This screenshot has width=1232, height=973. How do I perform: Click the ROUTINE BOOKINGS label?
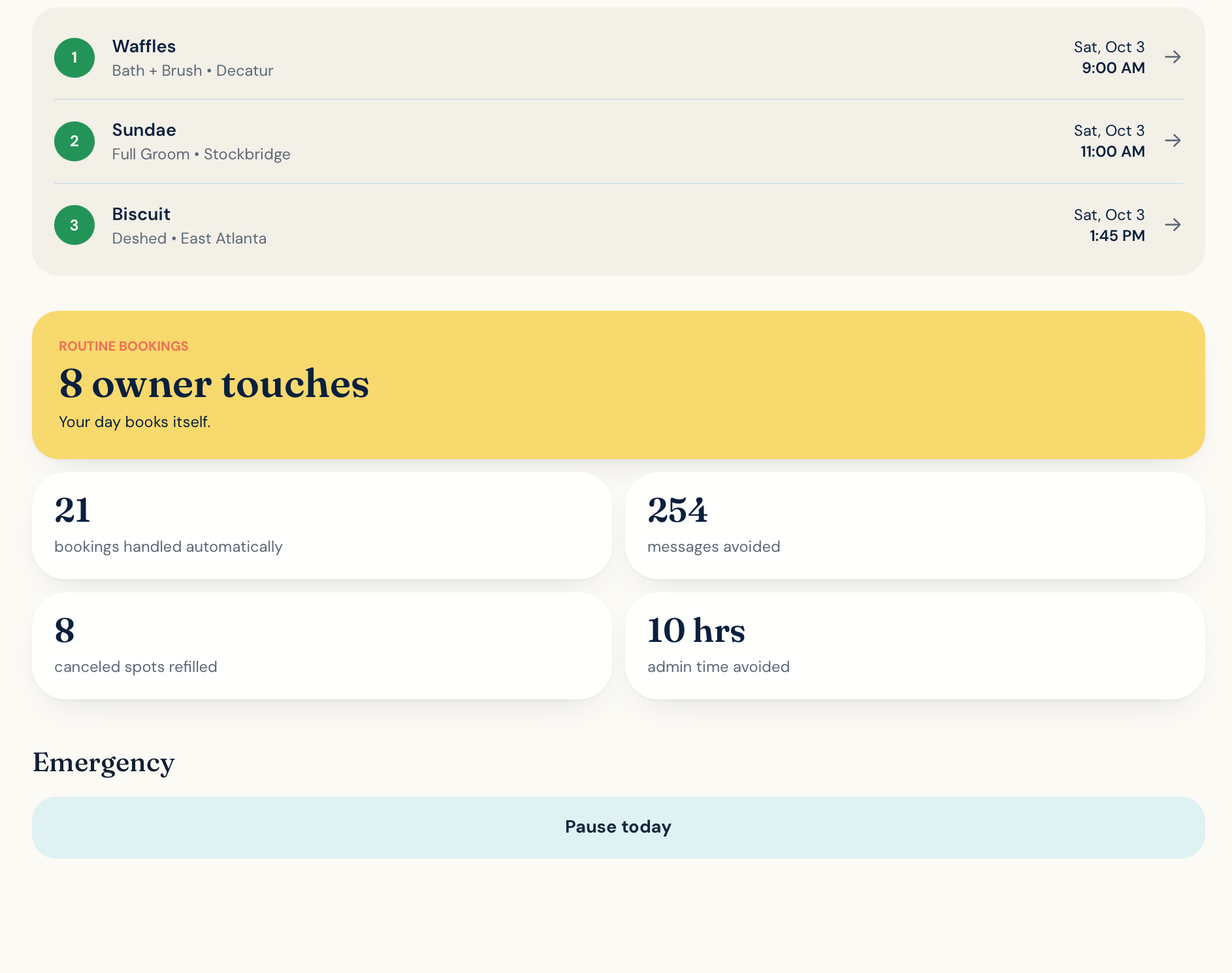[x=123, y=346]
